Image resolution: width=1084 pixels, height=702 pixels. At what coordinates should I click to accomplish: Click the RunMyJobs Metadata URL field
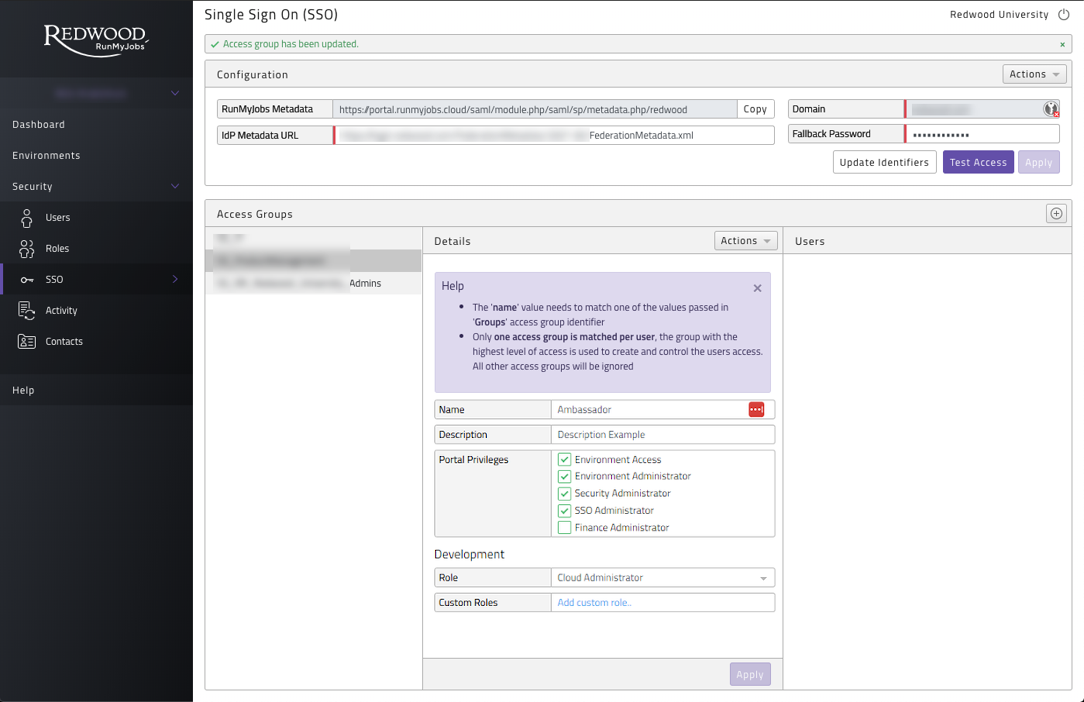pos(535,109)
